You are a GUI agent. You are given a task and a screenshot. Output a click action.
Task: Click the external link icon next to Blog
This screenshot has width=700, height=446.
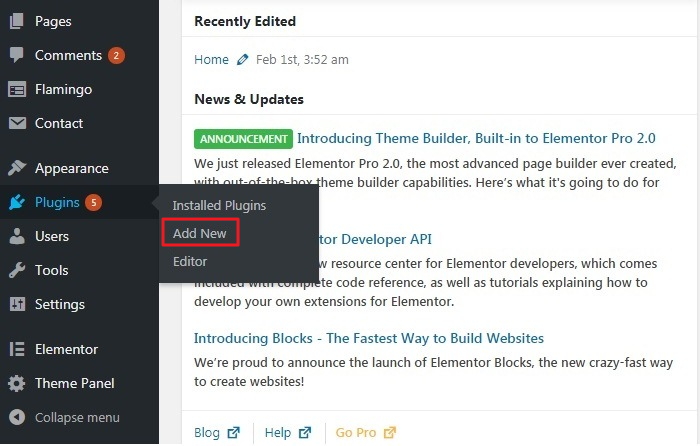(233, 432)
